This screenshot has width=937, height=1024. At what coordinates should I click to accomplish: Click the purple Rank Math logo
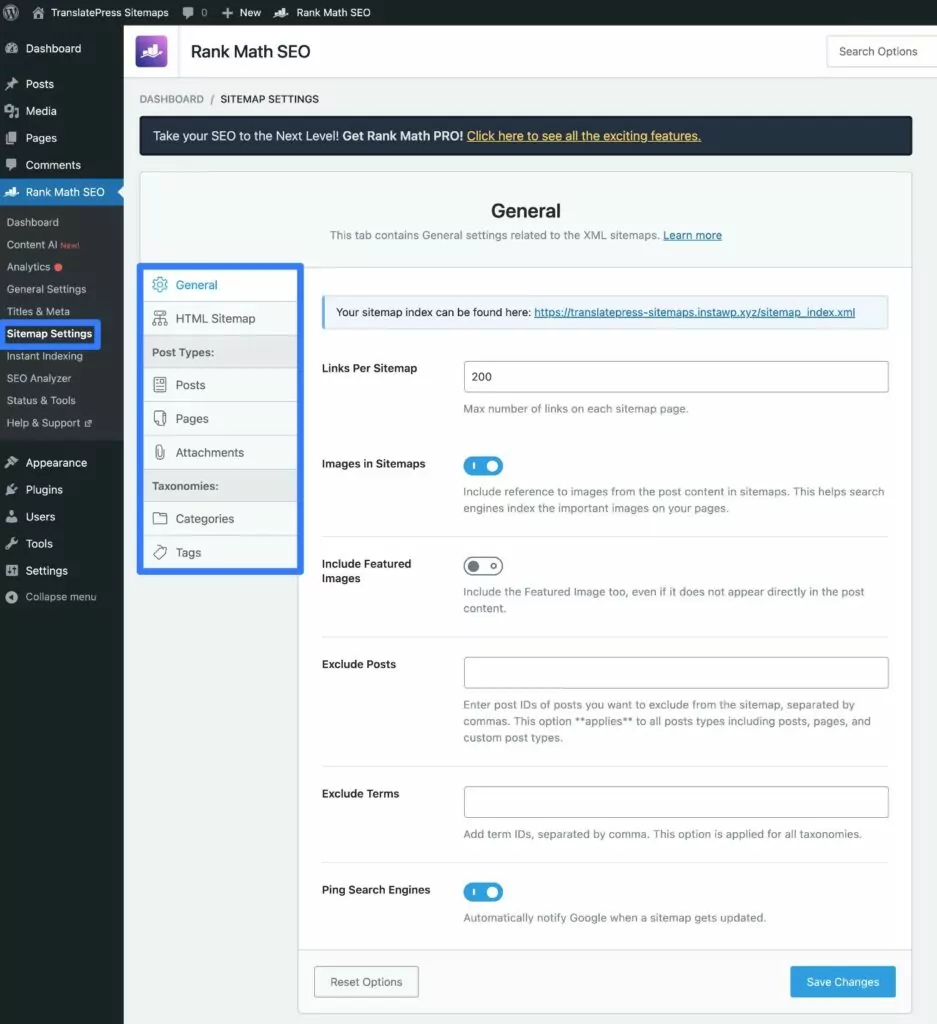click(151, 51)
